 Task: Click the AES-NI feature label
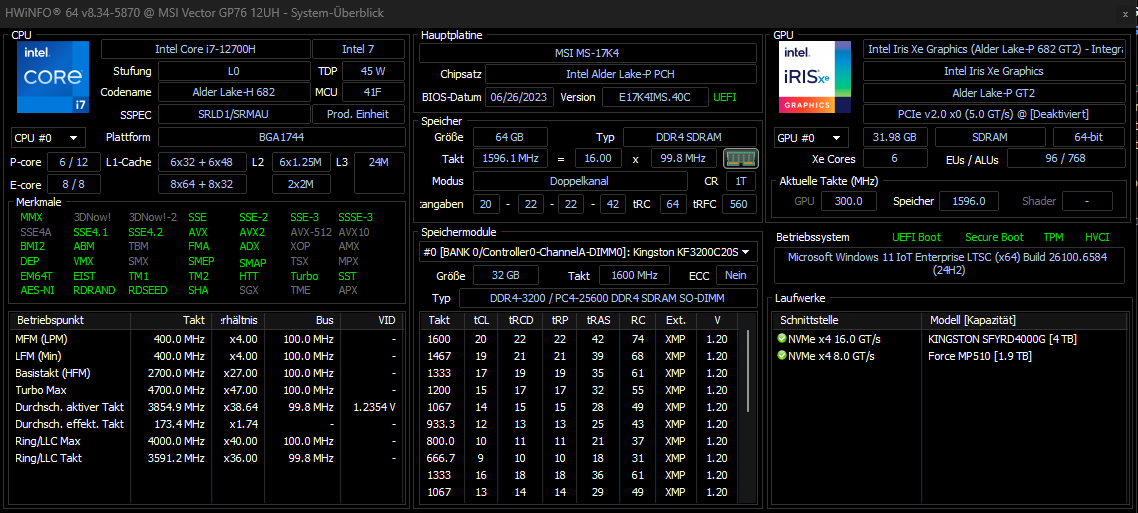[x=36, y=290]
